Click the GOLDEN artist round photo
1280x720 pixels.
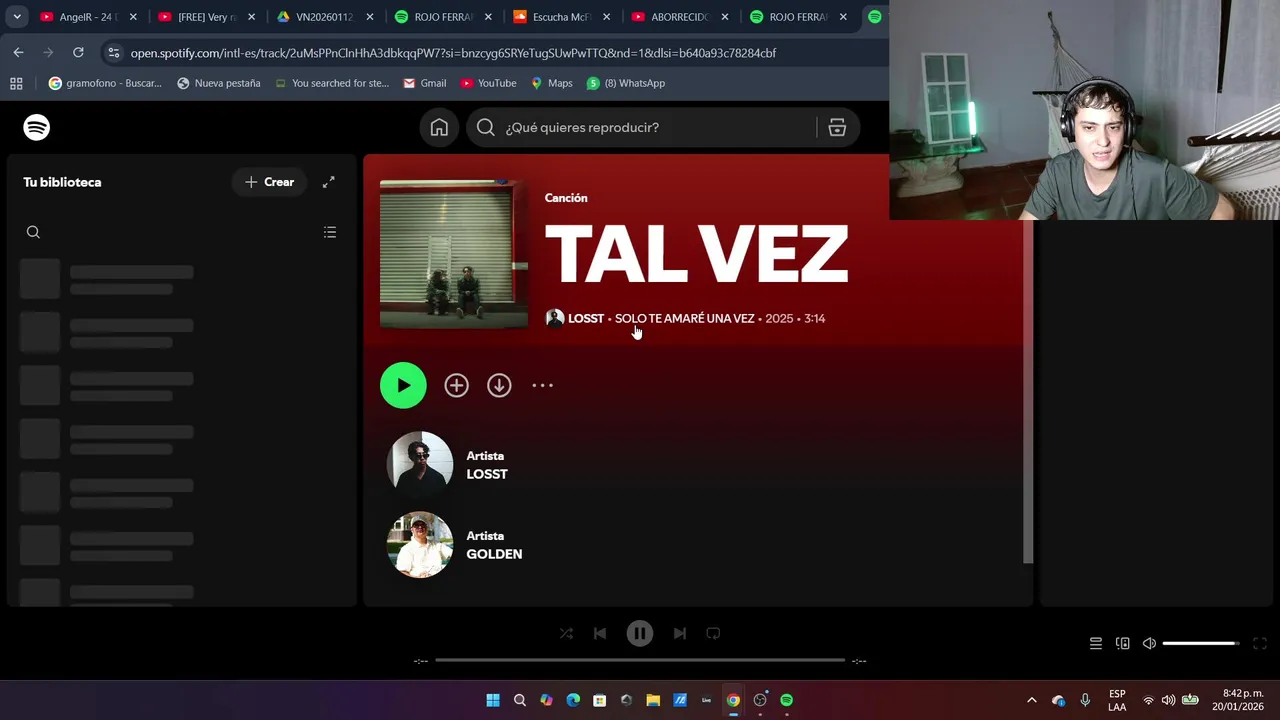(x=420, y=544)
